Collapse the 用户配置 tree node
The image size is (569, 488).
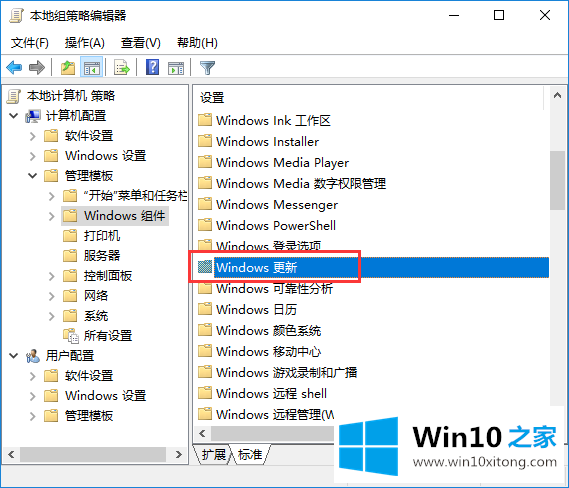[x=13, y=356]
